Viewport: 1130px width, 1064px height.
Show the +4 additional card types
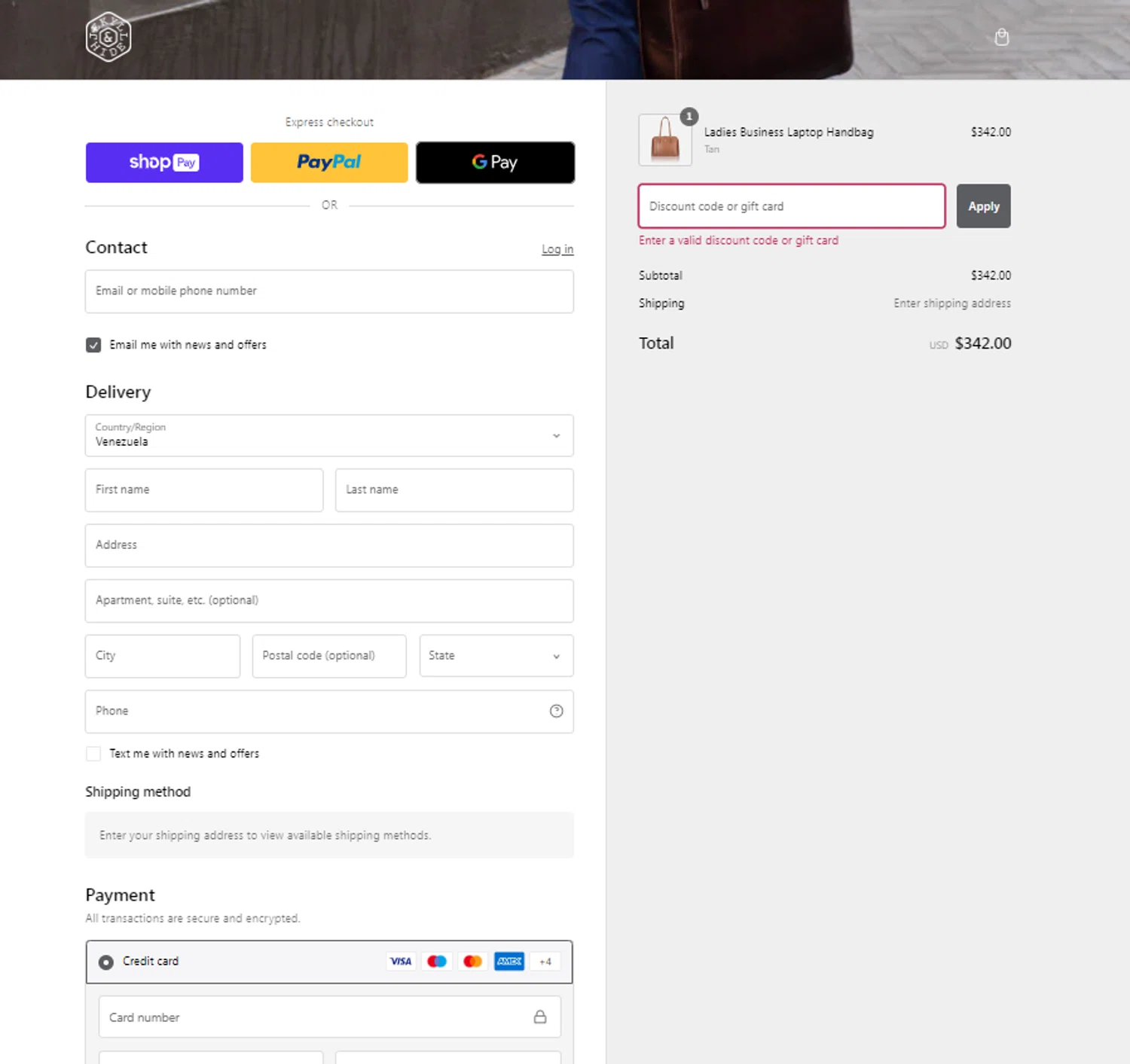coord(545,961)
